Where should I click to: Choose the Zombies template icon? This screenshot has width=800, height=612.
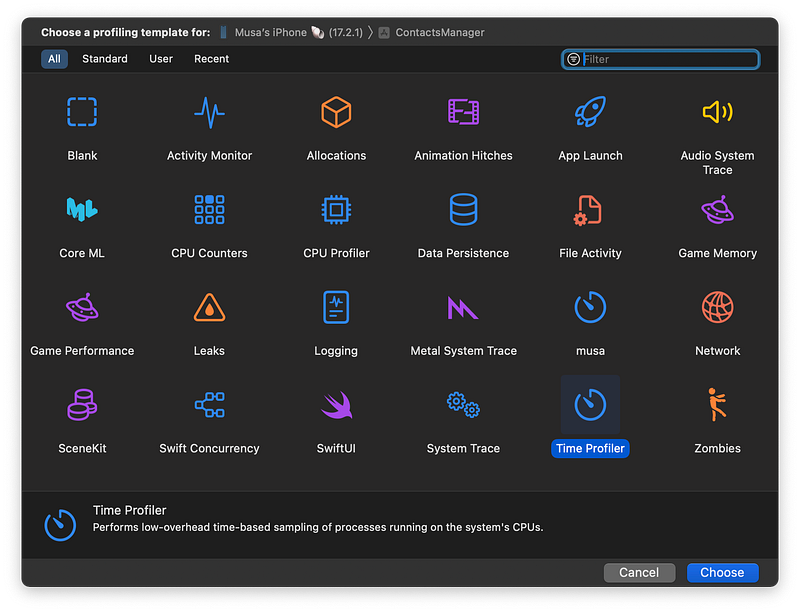pyautogui.click(x=717, y=405)
